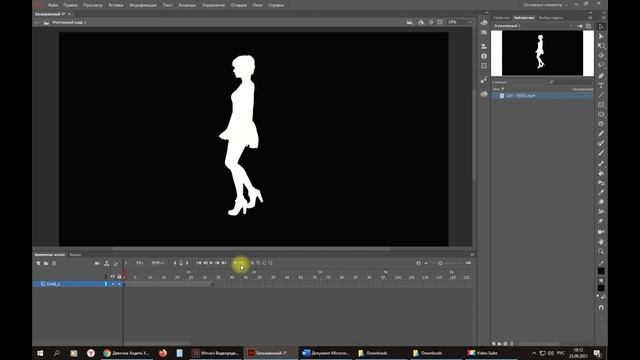
Task: Sort library by name column arrow
Action: click(502, 89)
